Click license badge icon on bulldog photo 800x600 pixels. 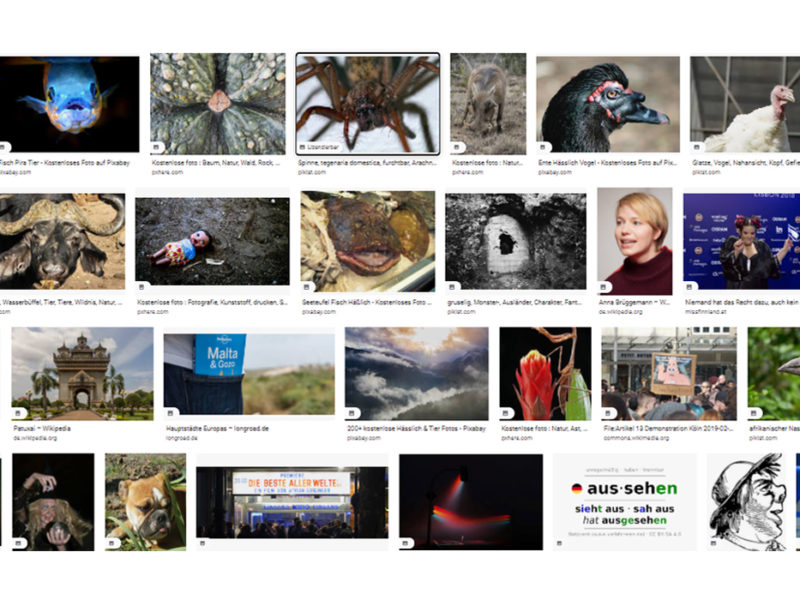click(112, 543)
